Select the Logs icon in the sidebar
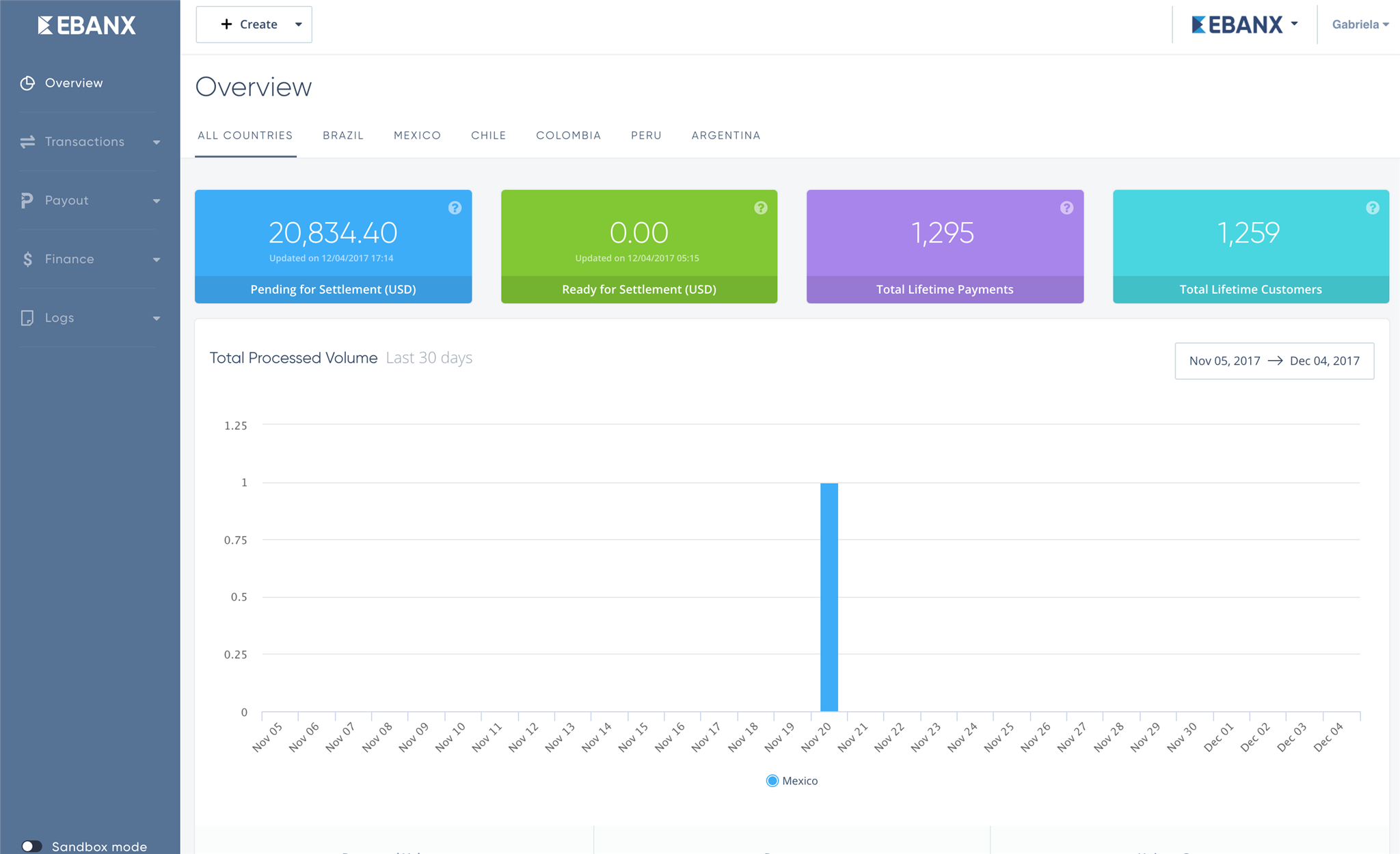This screenshot has width=1400, height=854. tap(27, 318)
